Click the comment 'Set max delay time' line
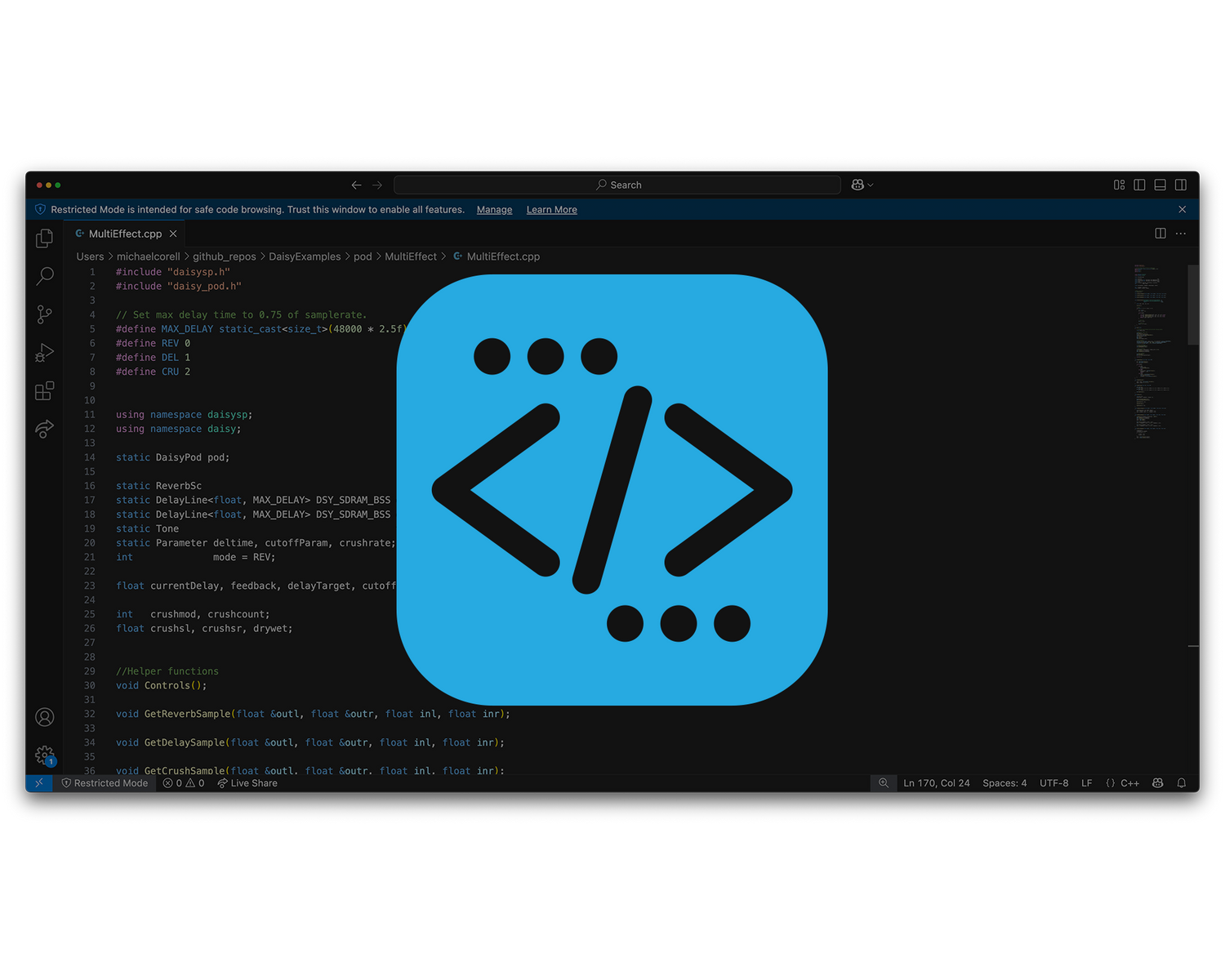The width and height of the screenshot is (1225, 980). tap(241, 315)
